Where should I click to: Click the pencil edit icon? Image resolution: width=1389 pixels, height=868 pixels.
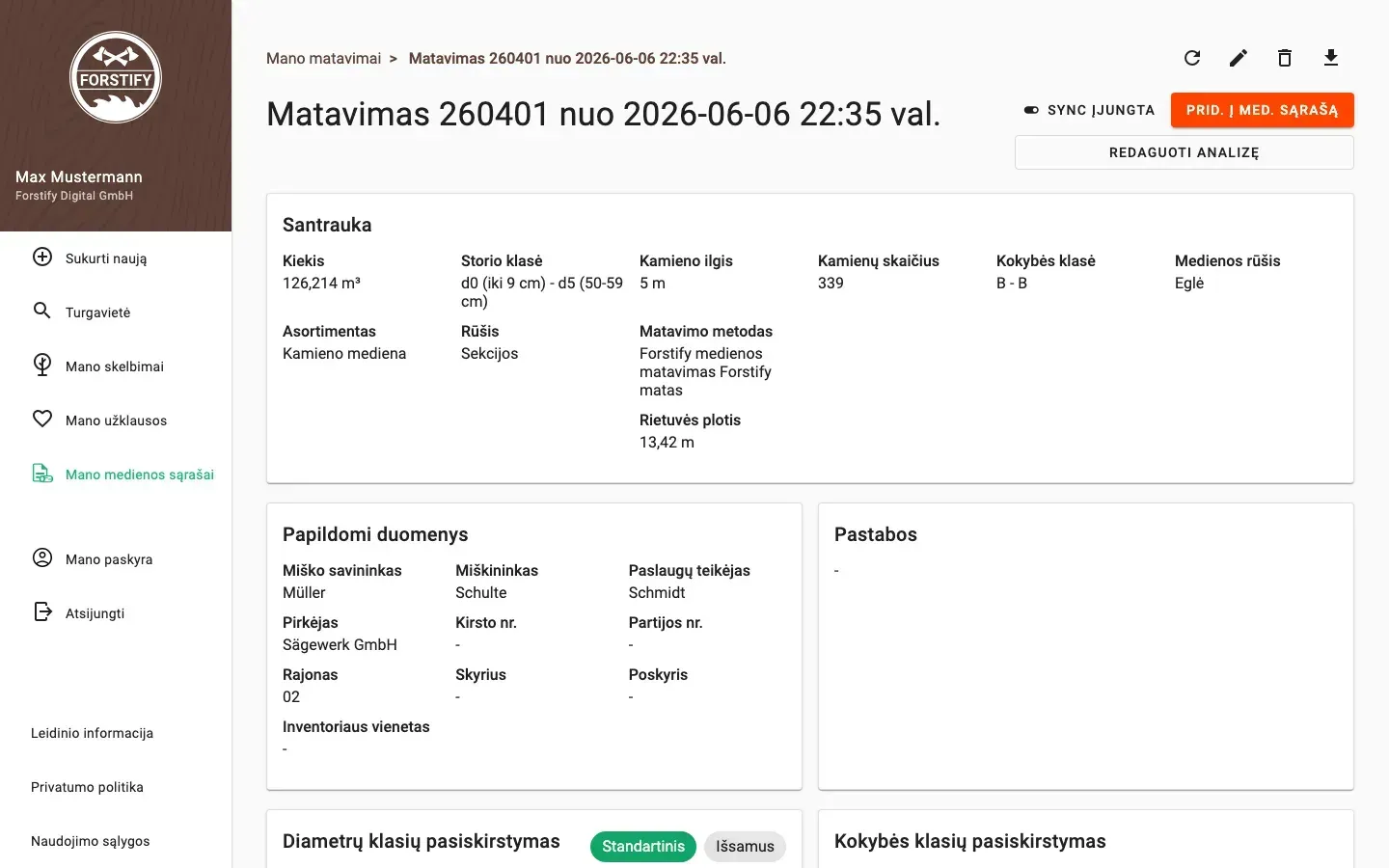pyautogui.click(x=1239, y=58)
